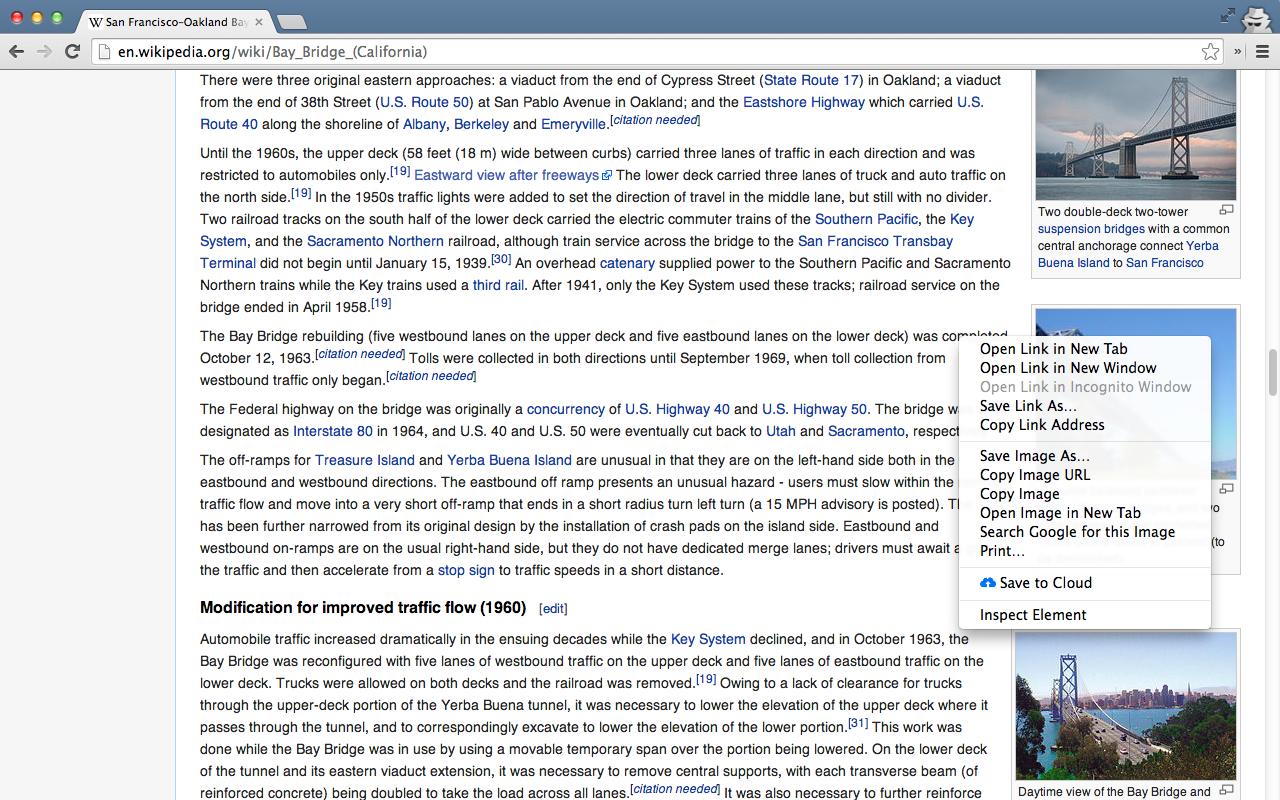Follow the U.S. Highway 50 link
Screen dimensions: 1280x800
[x=814, y=409]
